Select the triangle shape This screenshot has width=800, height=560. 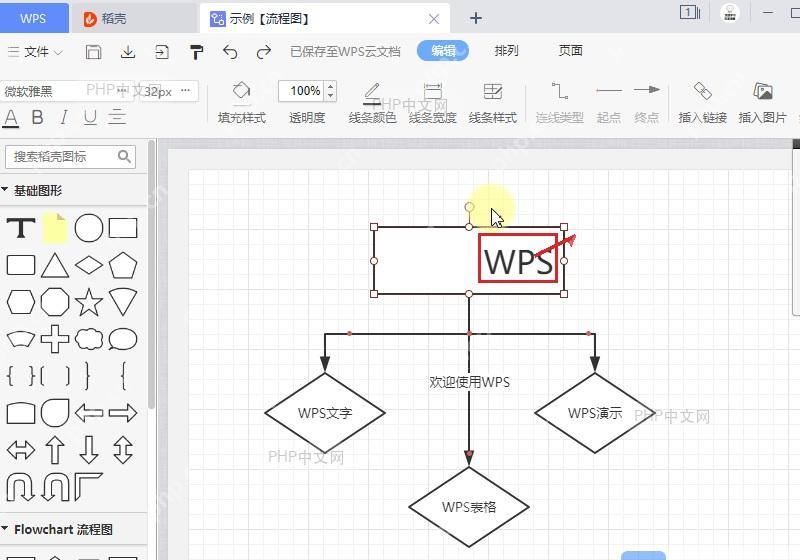(x=55, y=266)
